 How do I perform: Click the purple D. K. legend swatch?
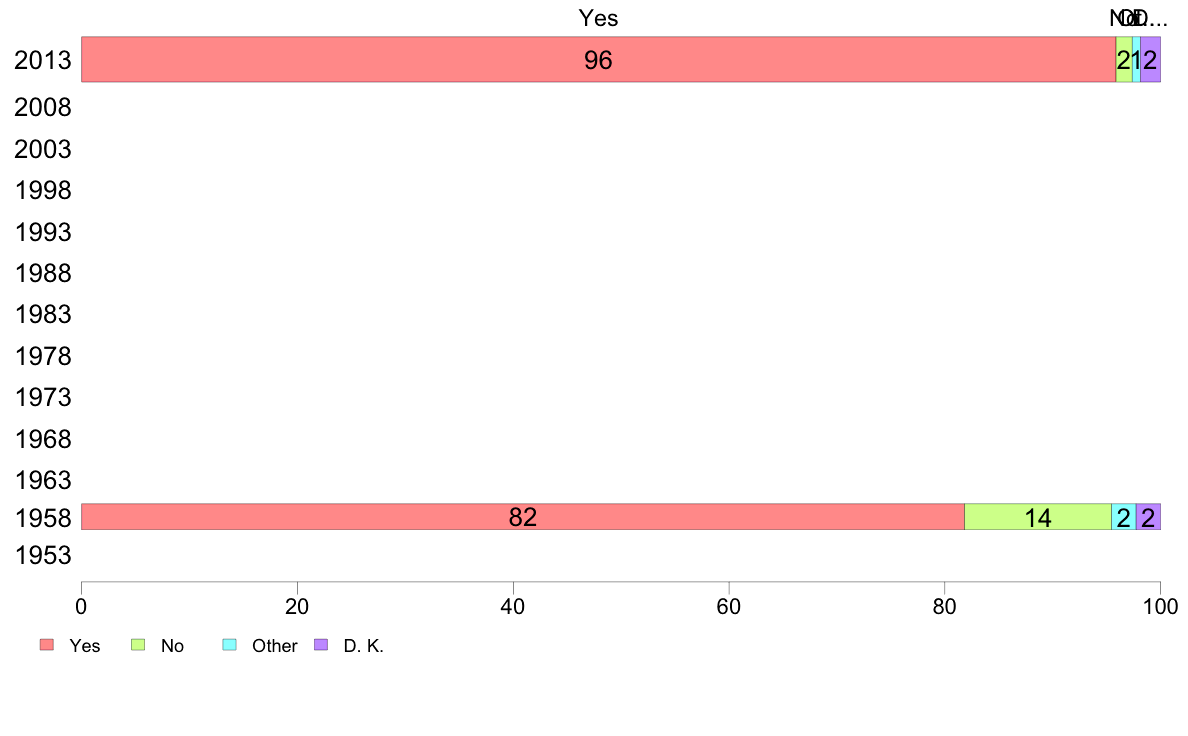click(321, 644)
